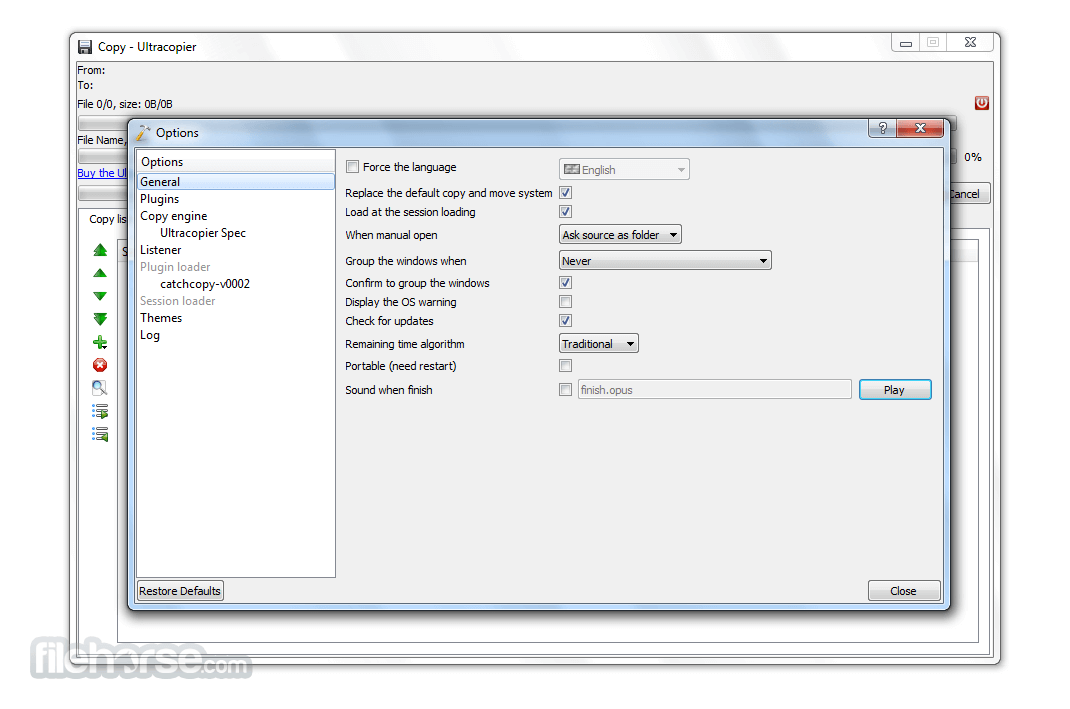Open search with the magnifier icon
The image size is (1070, 709).
click(100, 388)
